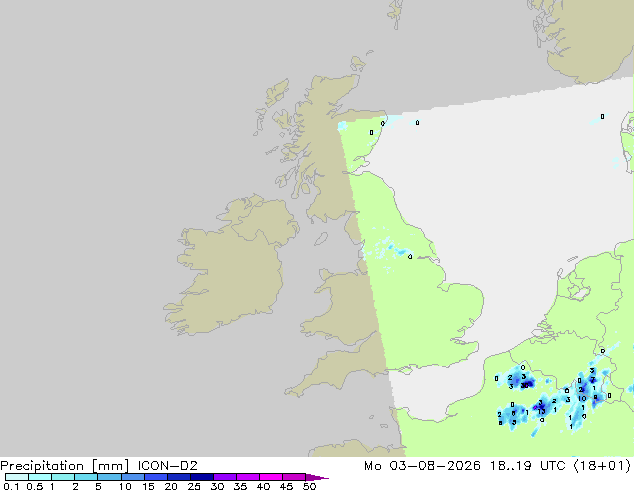Click the date 'Mo 03-08-2026' text

(x=422, y=466)
